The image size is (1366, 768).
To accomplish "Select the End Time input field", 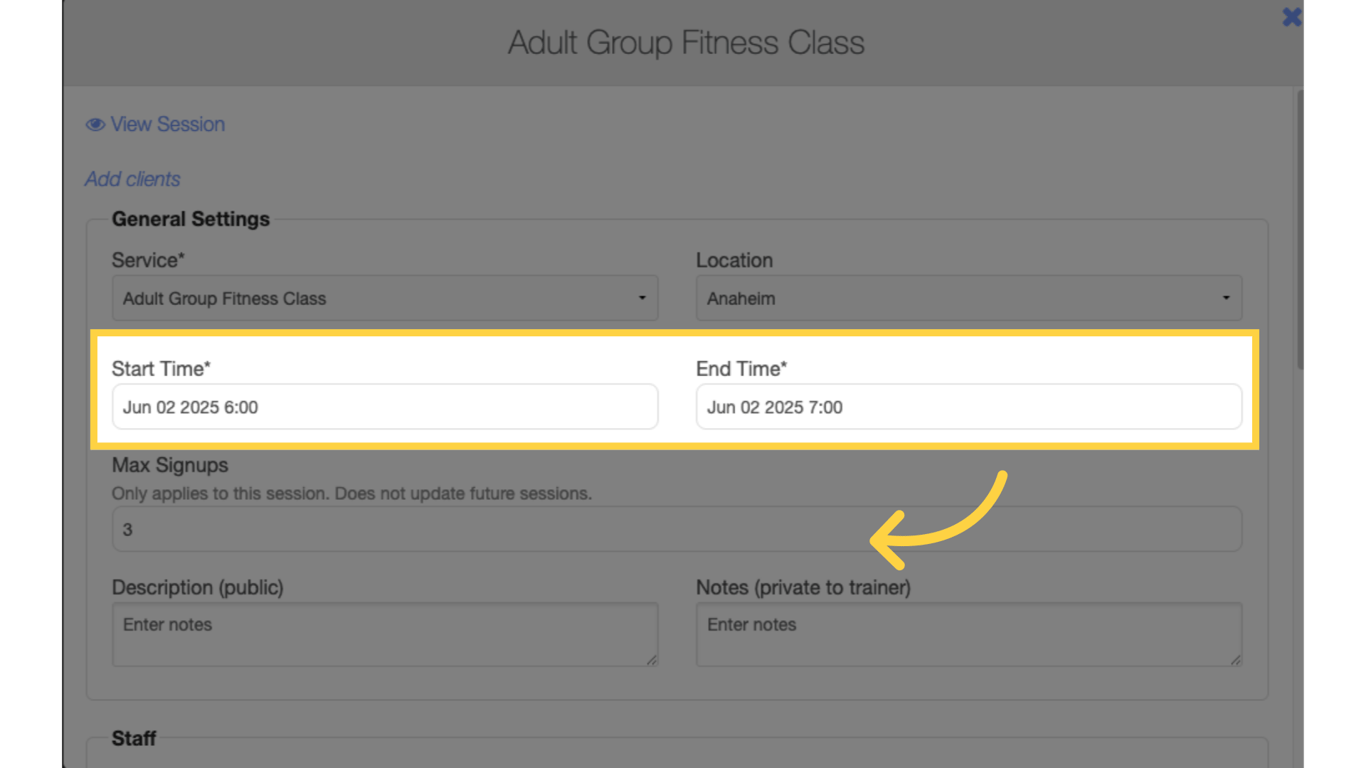I will [968, 407].
